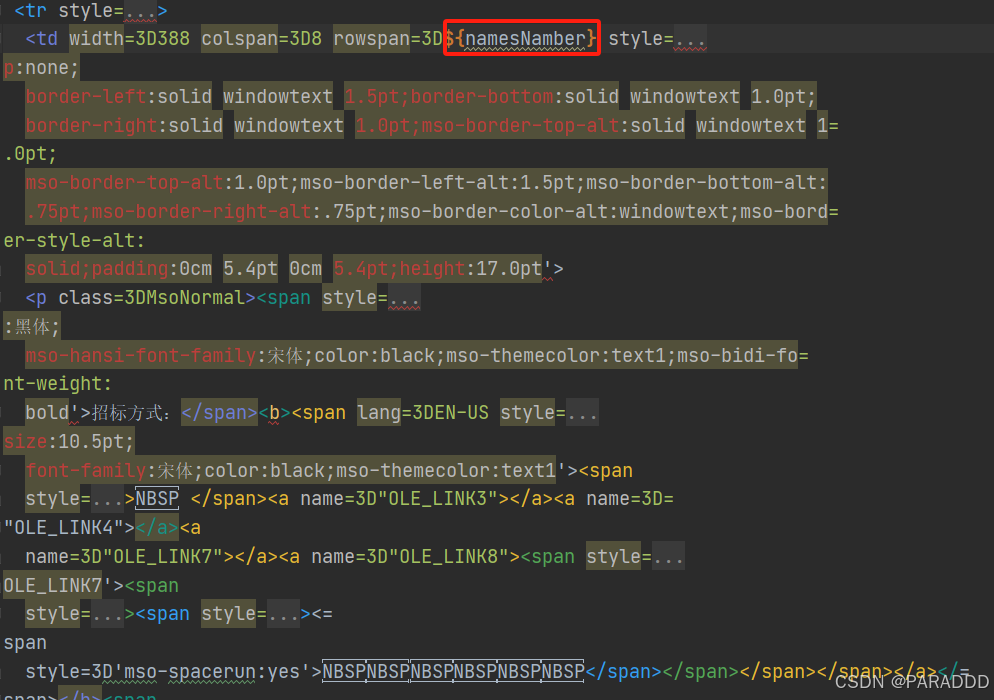Viewport: 994px width, 700px height.
Task: Click the "OLE_LINK3" anchor name
Action: [437, 499]
